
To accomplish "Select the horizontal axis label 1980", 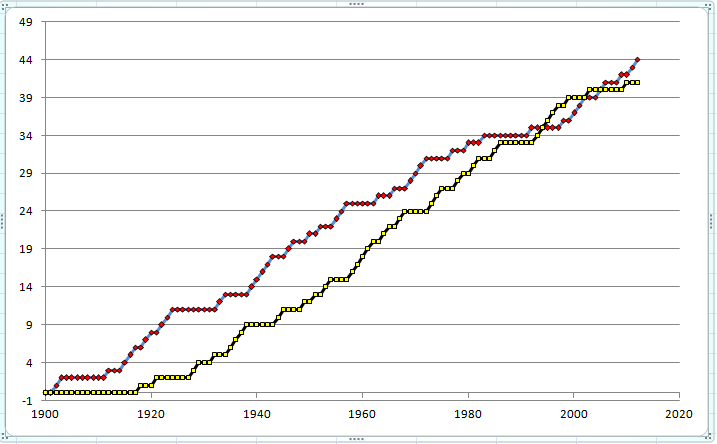I will [x=468, y=414].
